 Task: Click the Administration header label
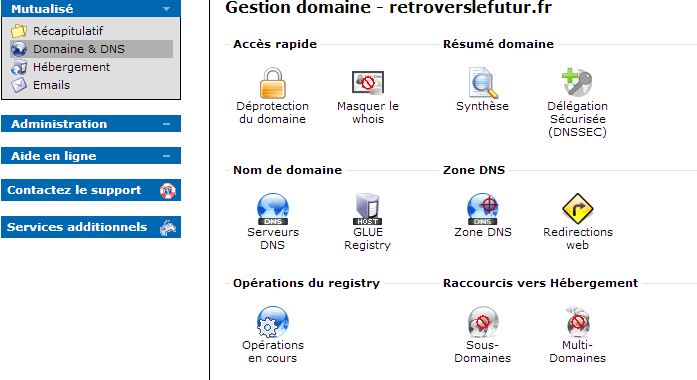[59, 124]
